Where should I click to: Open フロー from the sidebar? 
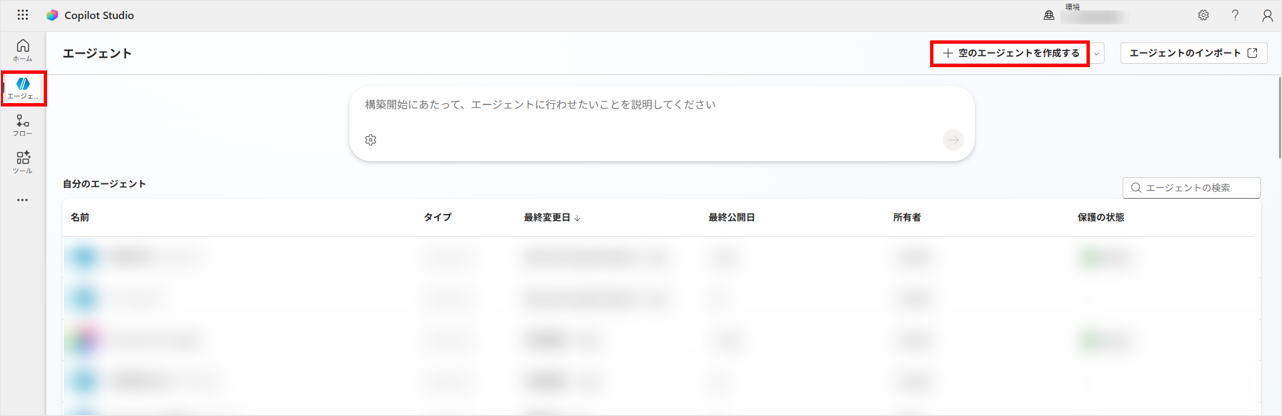pos(22,125)
